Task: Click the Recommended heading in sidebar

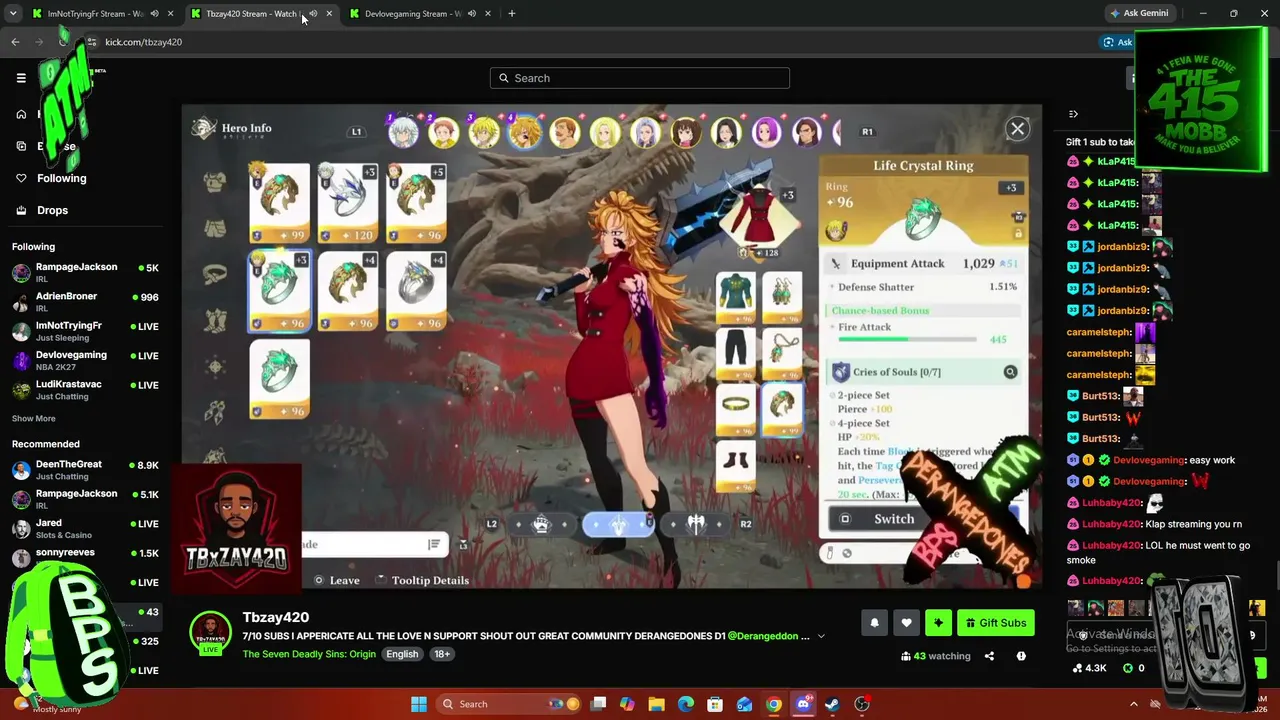Action: click(x=45, y=444)
